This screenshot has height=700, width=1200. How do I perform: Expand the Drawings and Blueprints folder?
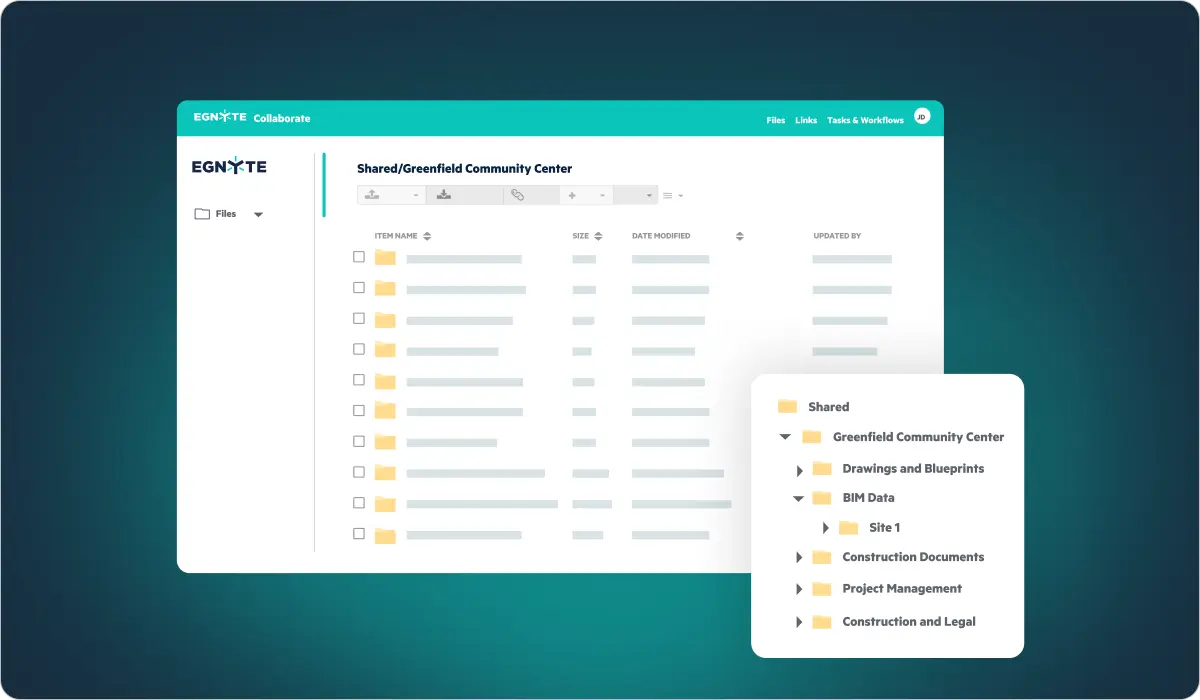(x=799, y=470)
